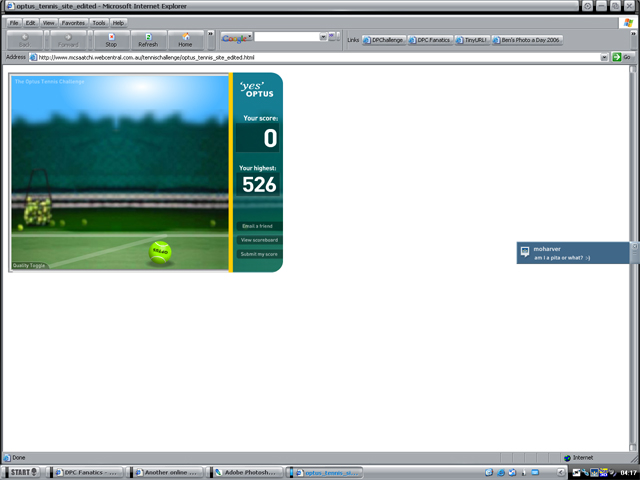
Task: Click the Done status page icon
Action: [7, 458]
